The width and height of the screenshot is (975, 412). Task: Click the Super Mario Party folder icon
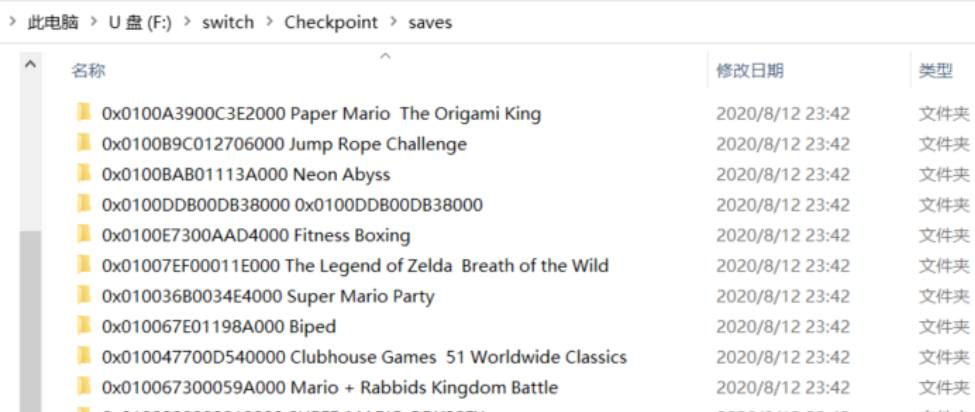click(84, 296)
